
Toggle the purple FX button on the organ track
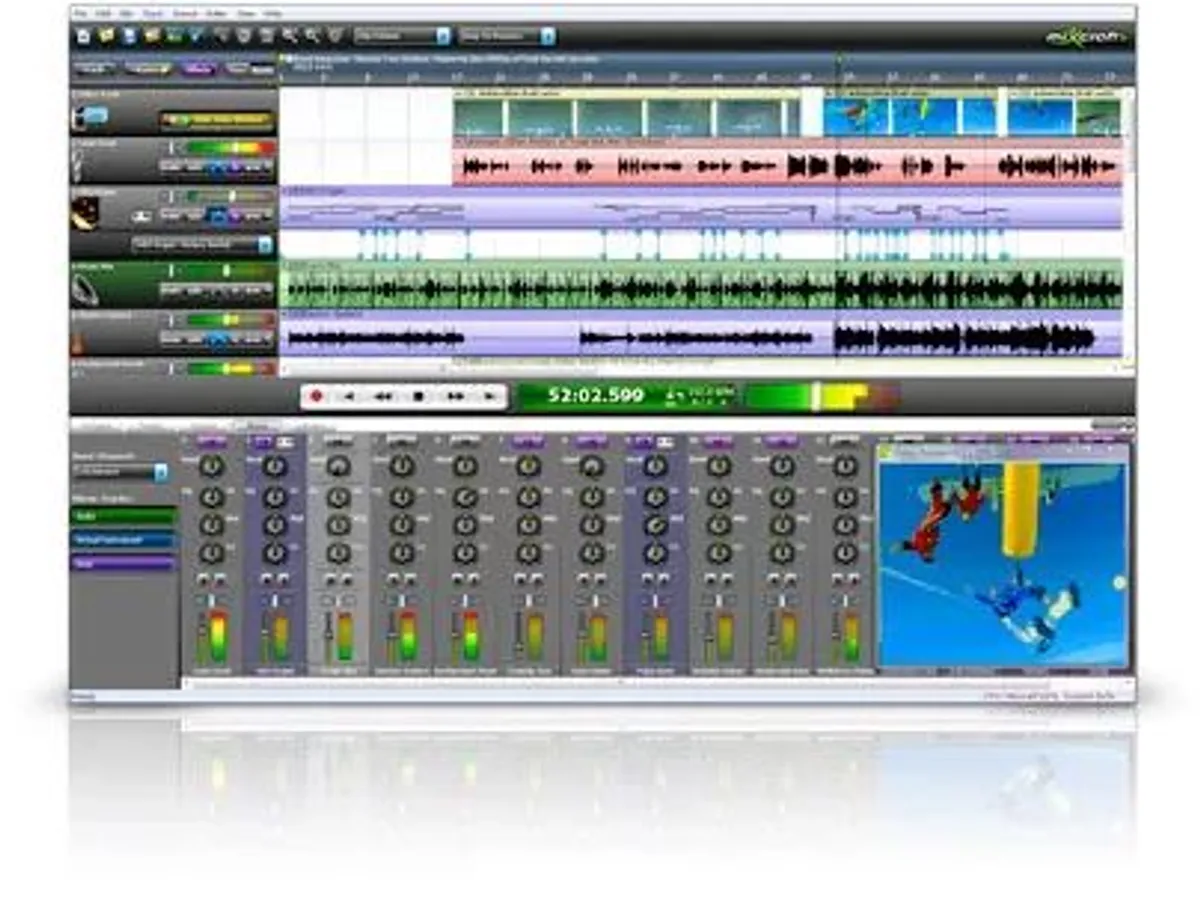coord(236,215)
